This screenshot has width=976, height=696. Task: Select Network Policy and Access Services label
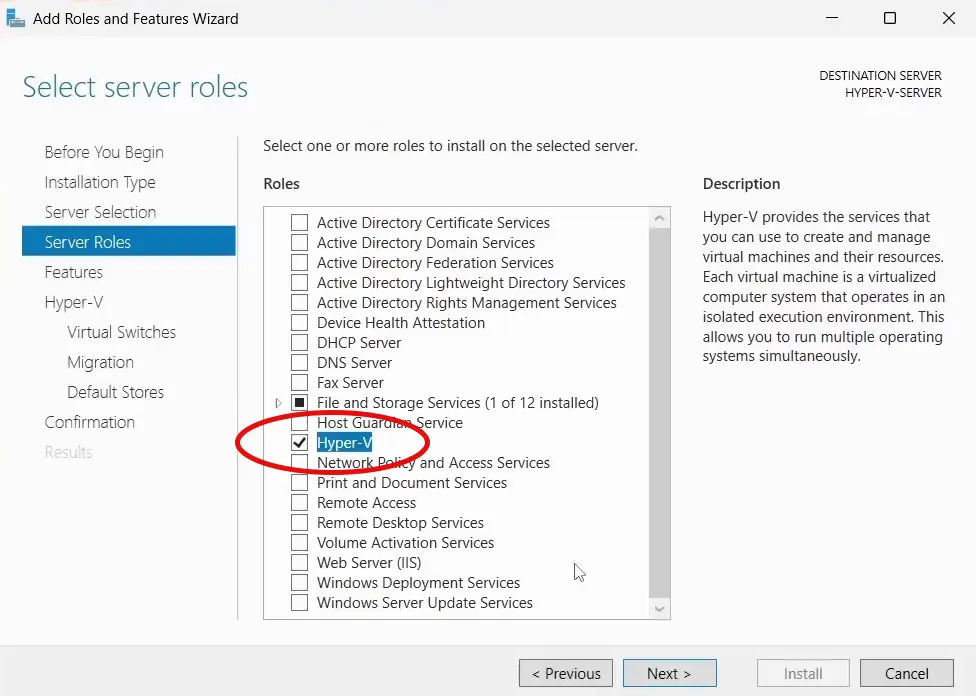(433, 463)
